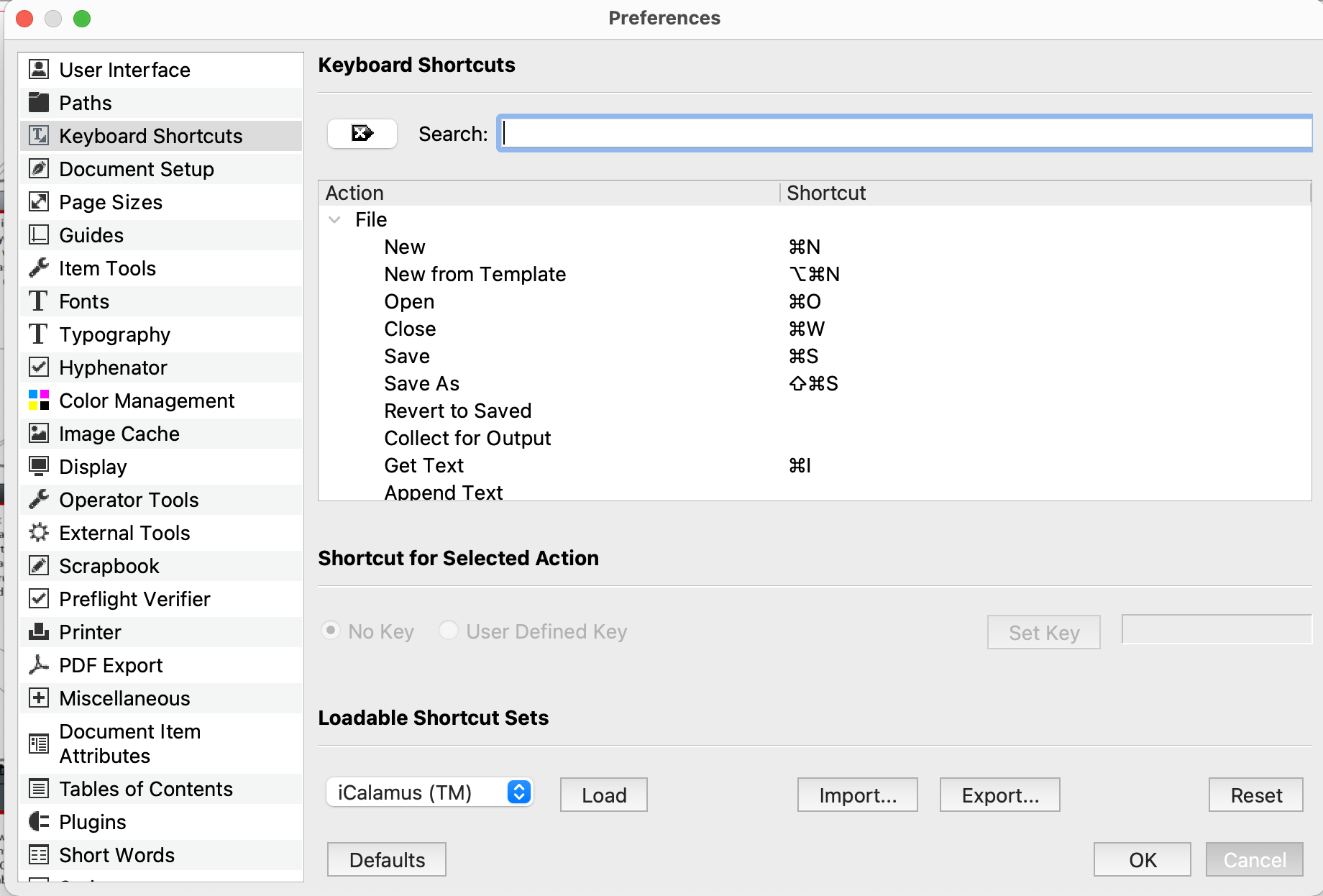
Task: Click the PDF Export icon
Action: [39, 665]
